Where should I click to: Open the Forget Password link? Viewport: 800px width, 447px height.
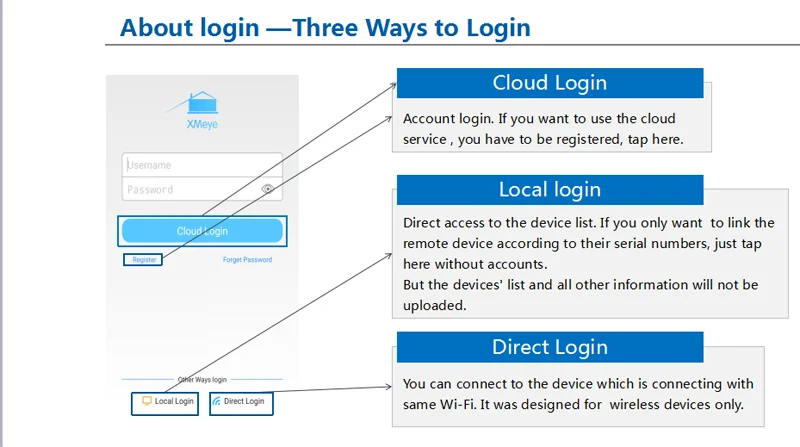point(247,260)
